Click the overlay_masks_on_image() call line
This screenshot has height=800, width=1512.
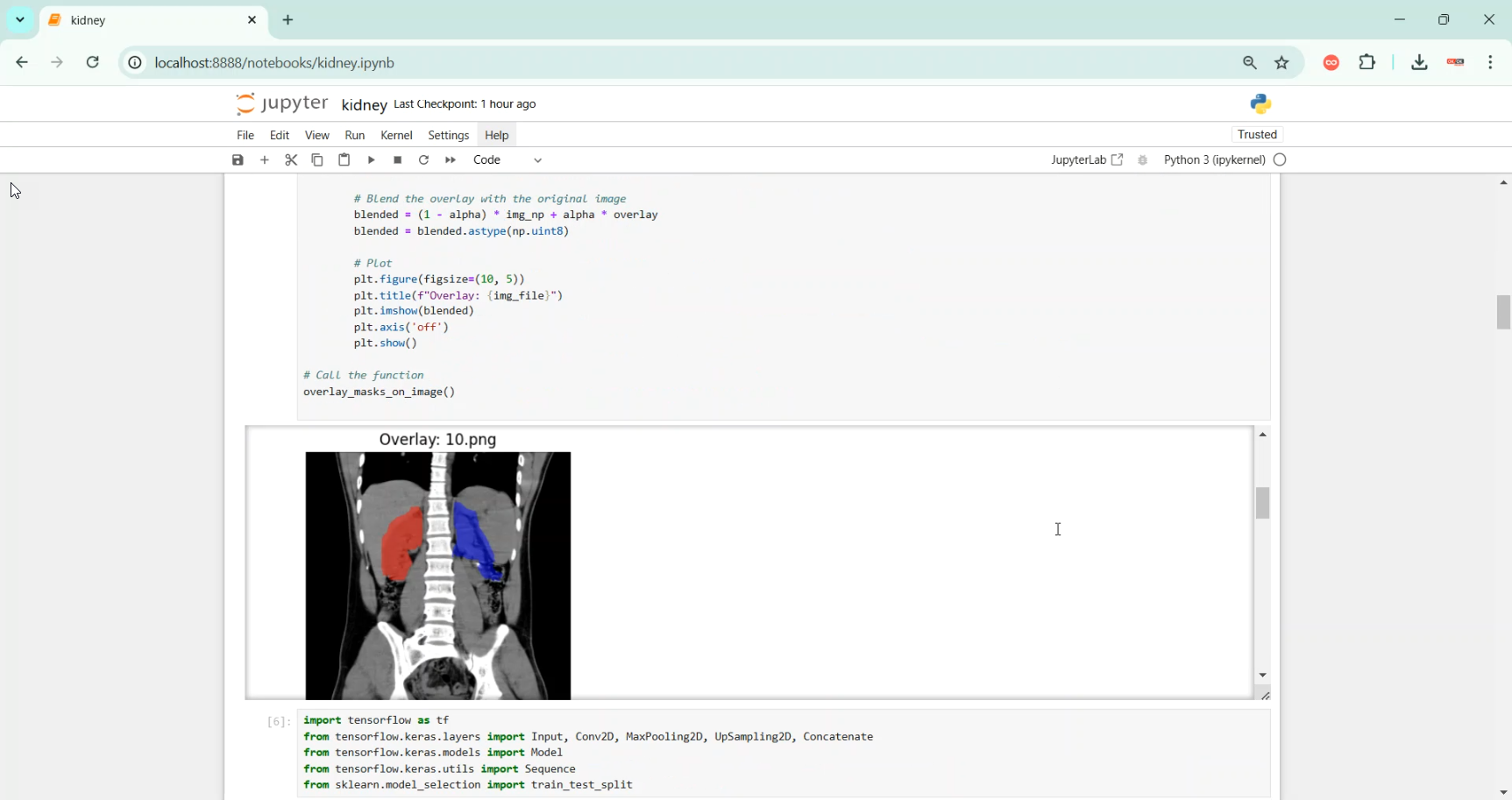pyautogui.click(x=380, y=393)
